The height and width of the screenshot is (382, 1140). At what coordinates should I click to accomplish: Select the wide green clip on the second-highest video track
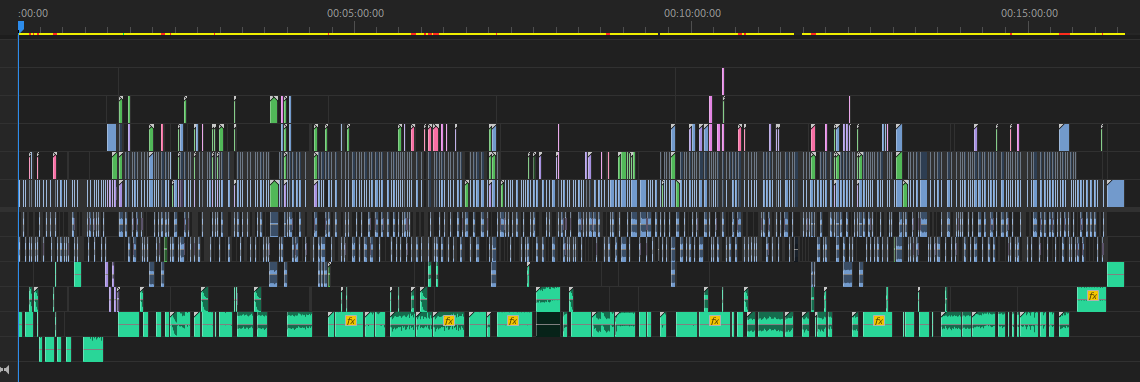(273, 110)
